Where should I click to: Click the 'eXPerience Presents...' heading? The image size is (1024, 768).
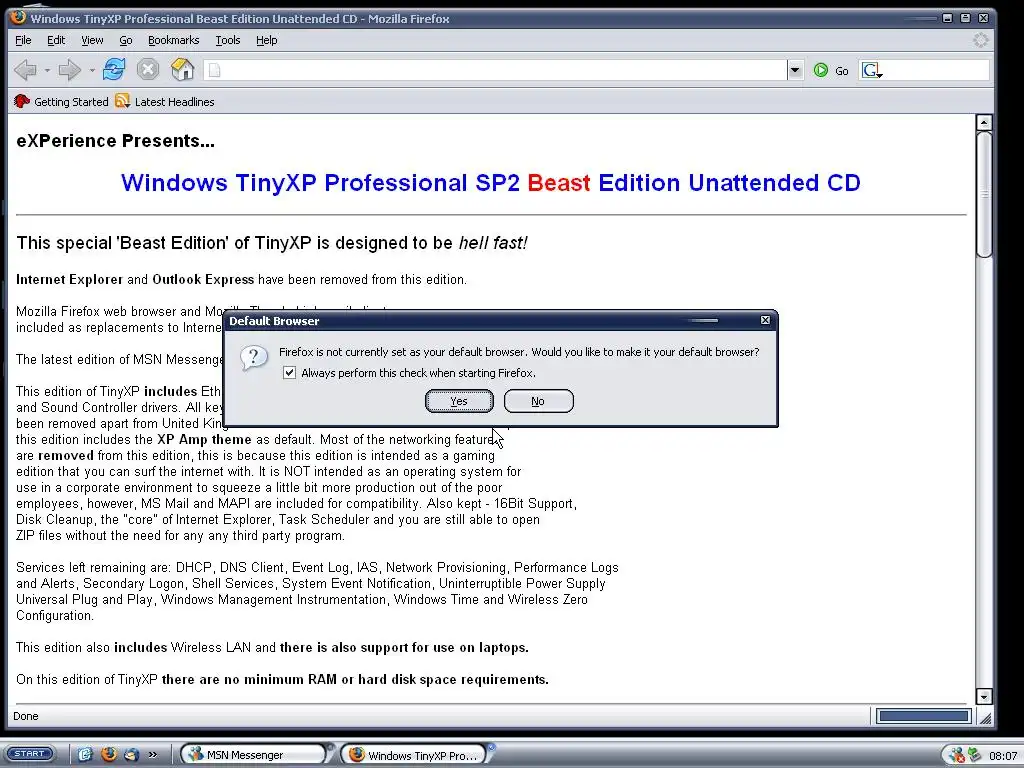pyautogui.click(x=116, y=141)
